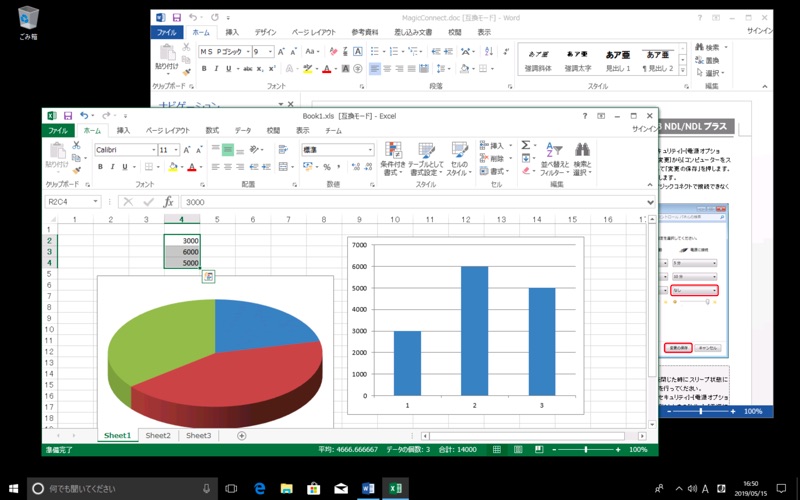Open Excel Sort & Filter (並べ替えとフィルター)

[554, 159]
